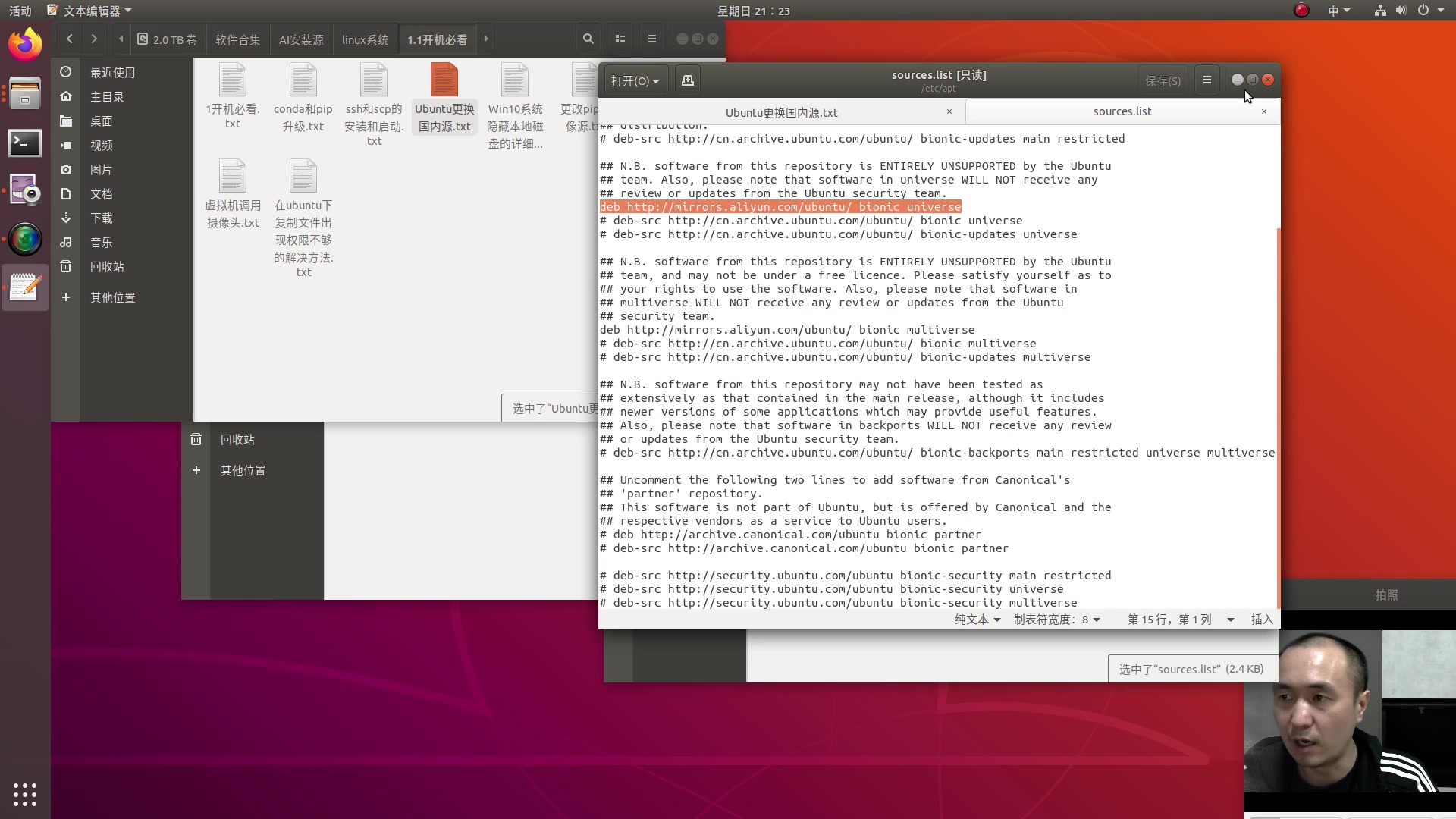Open the 打开(O) dropdown in gedit
Image resolution: width=1456 pixels, height=819 pixels.
(635, 80)
